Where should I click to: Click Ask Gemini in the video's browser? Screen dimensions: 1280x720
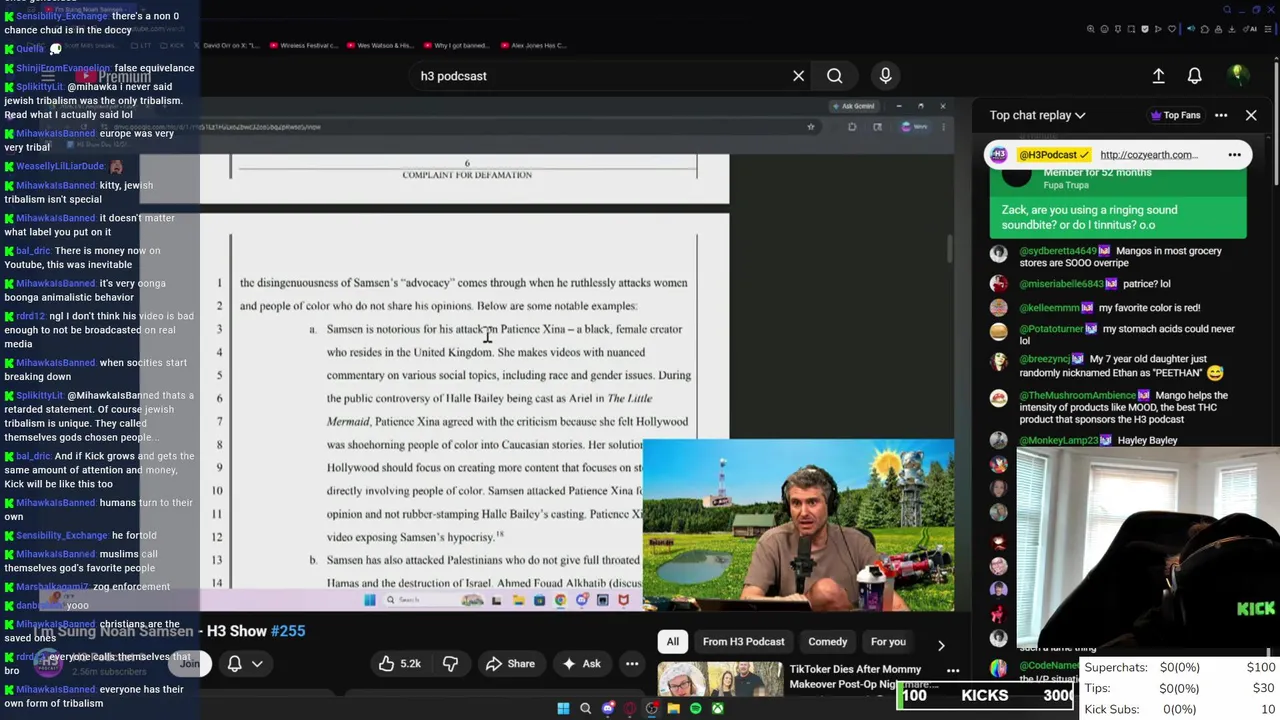(853, 106)
